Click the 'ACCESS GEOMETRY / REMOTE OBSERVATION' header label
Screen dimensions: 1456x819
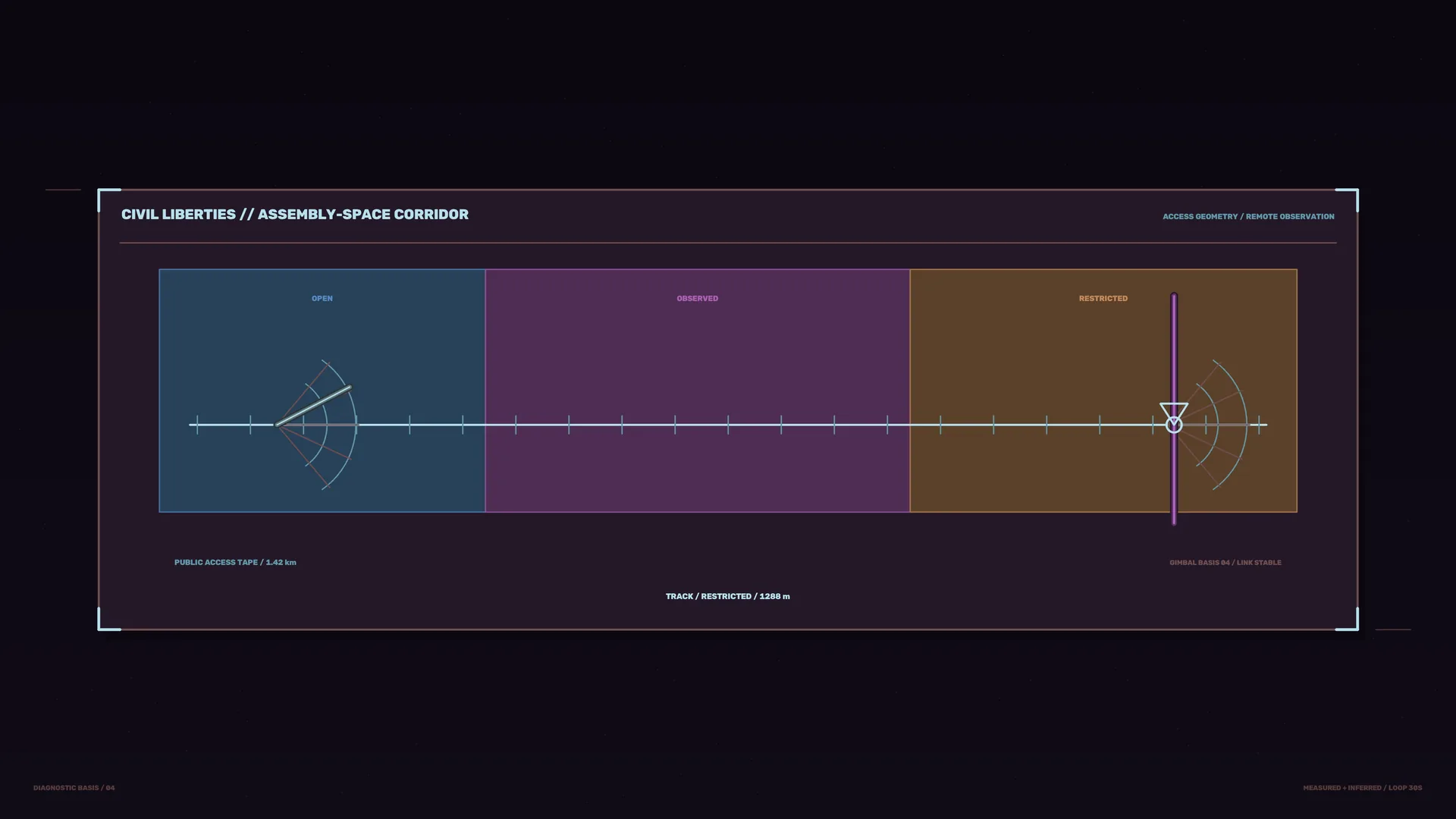(x=1248, y=217)
